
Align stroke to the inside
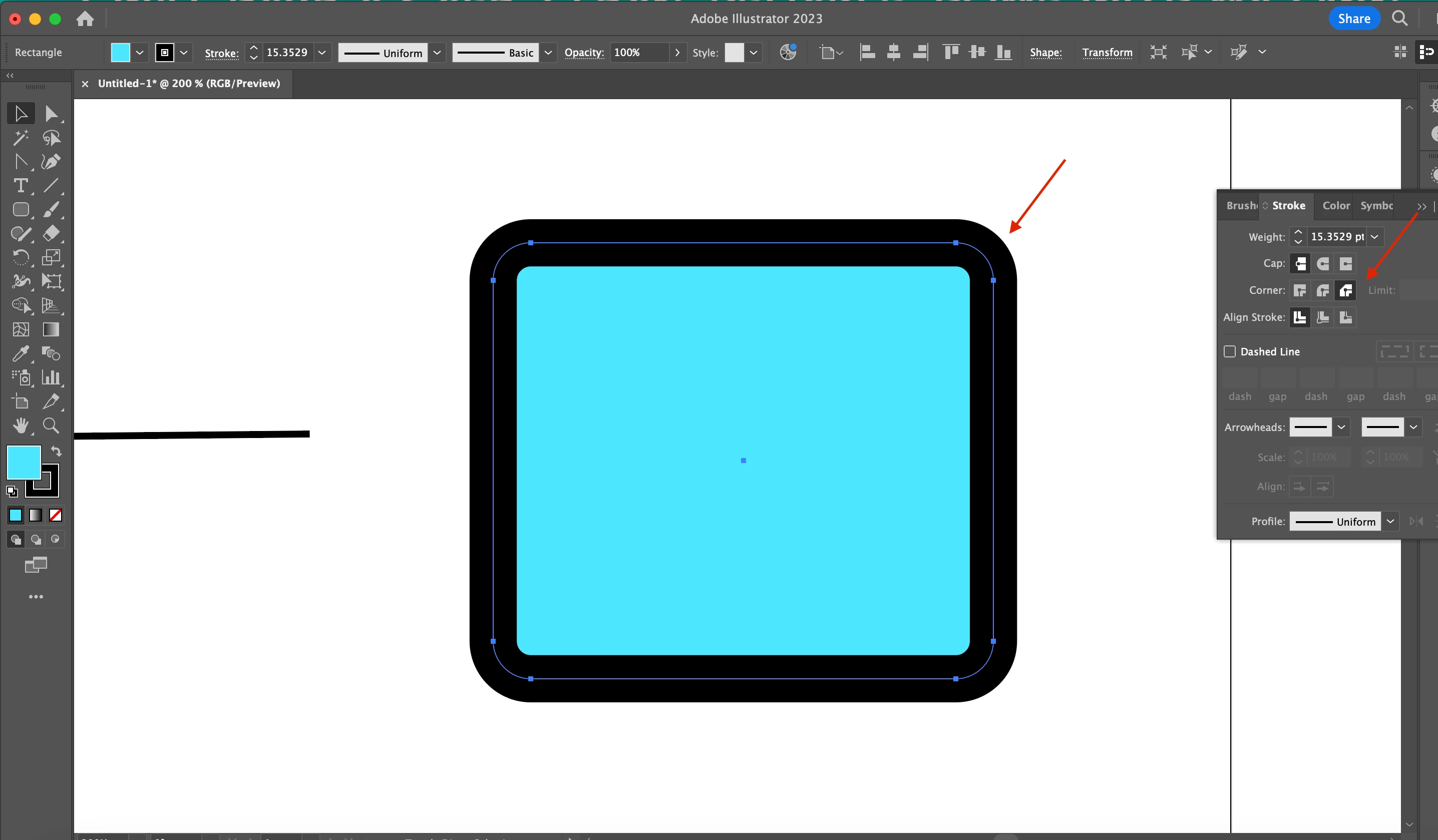pos(1323,317)
